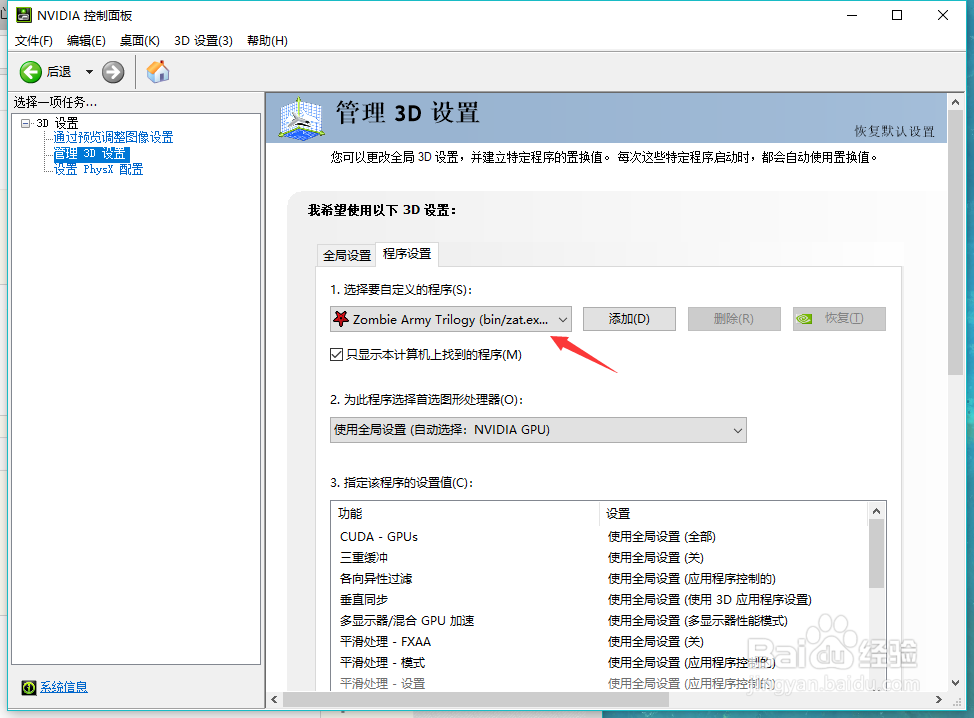974x718 pixels.
Task: Open the 桌面(K) menu
Action: coord(139,40)
